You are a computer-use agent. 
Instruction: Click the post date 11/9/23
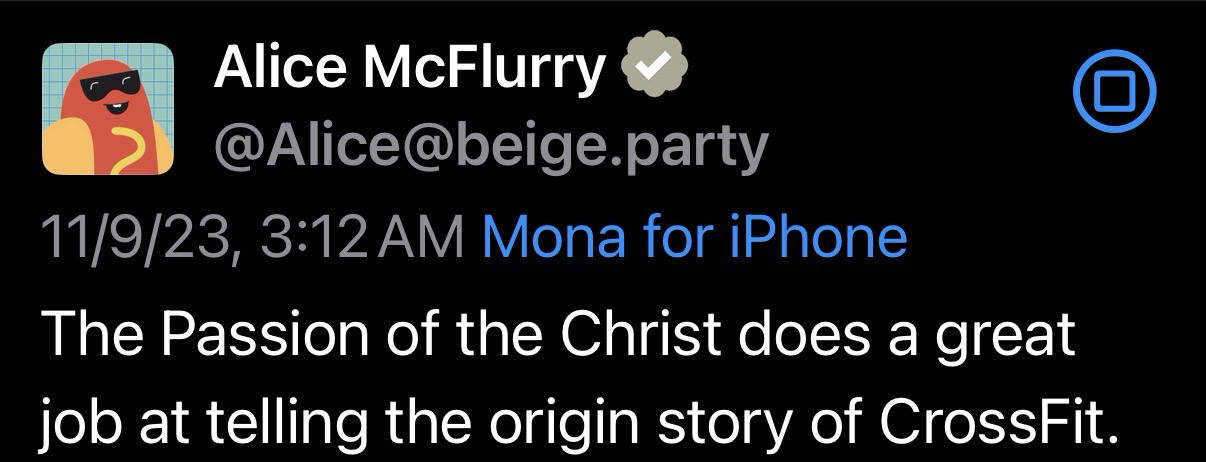click(x=132, y=238)
